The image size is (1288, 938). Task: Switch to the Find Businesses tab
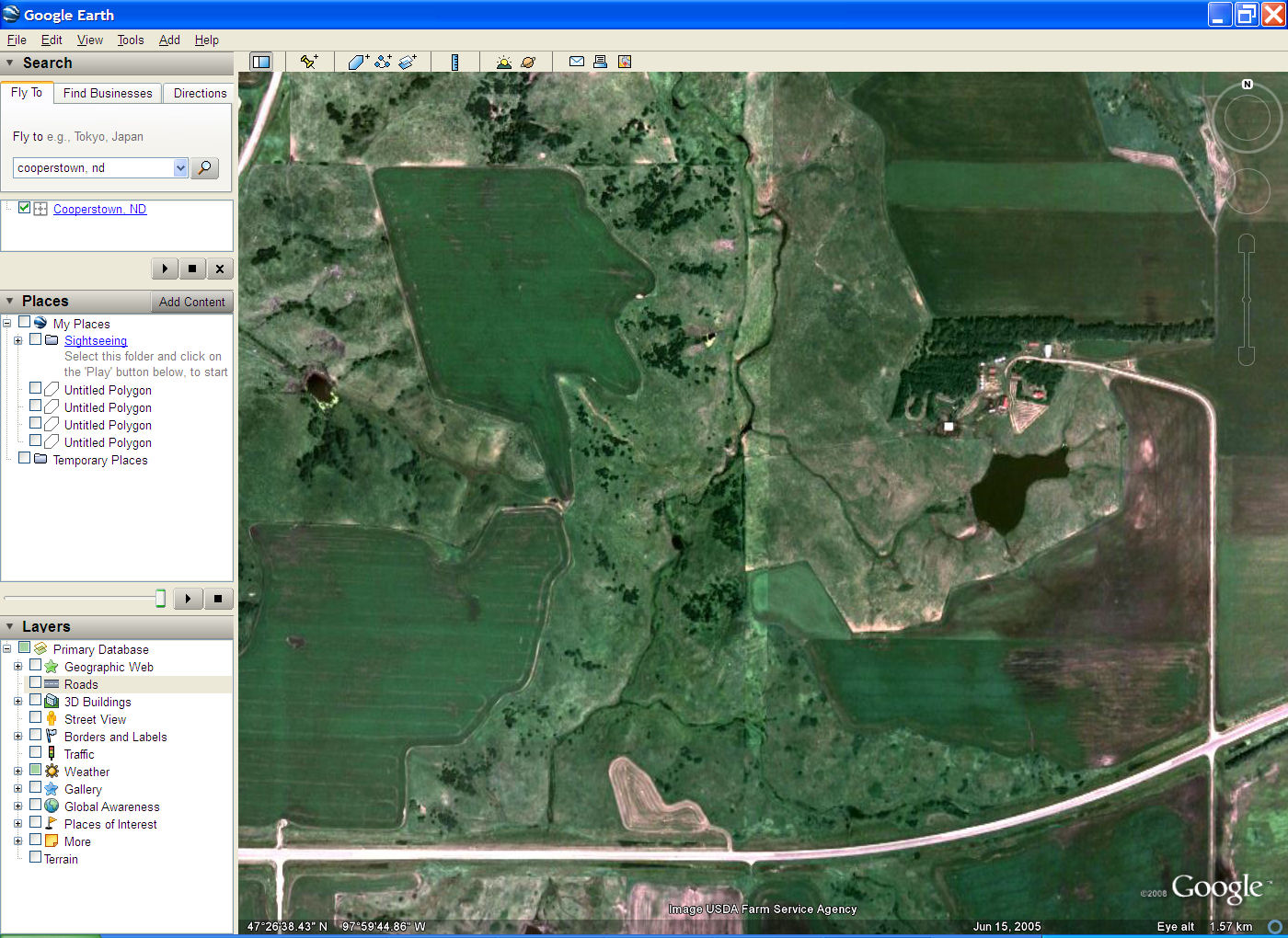108,93
